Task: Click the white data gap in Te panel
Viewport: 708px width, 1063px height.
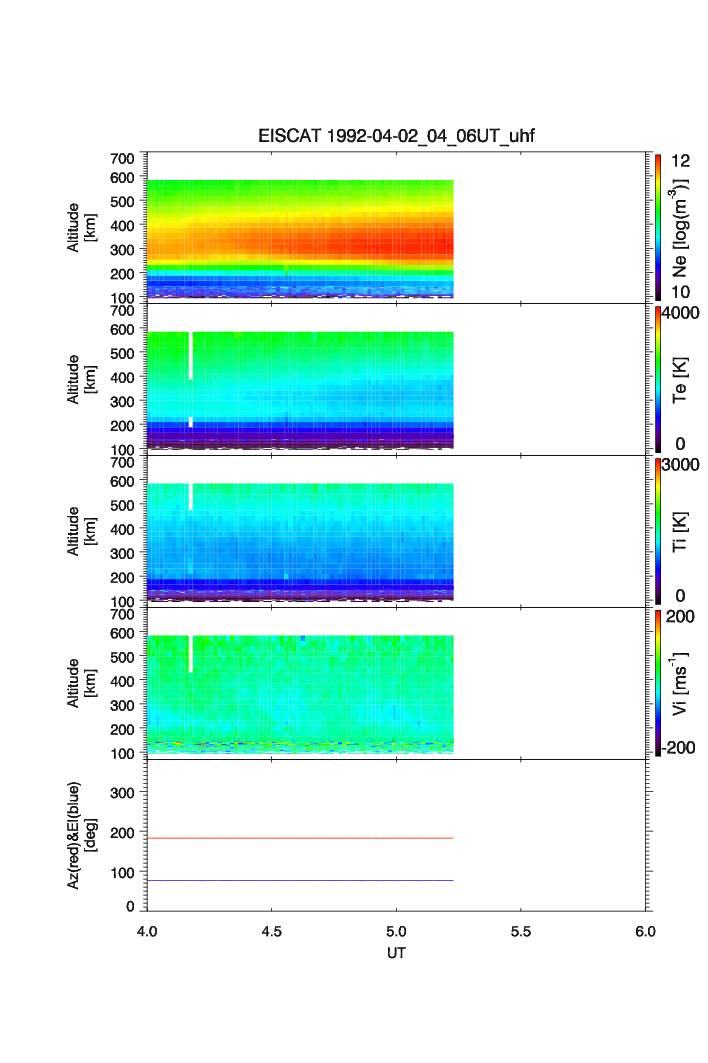Action: [x=191, y=355]
